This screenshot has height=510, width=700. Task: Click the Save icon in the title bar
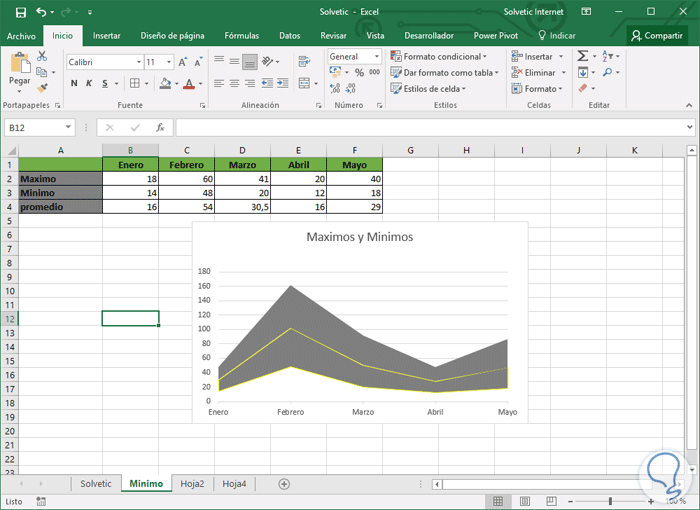[x=20, y=12]
